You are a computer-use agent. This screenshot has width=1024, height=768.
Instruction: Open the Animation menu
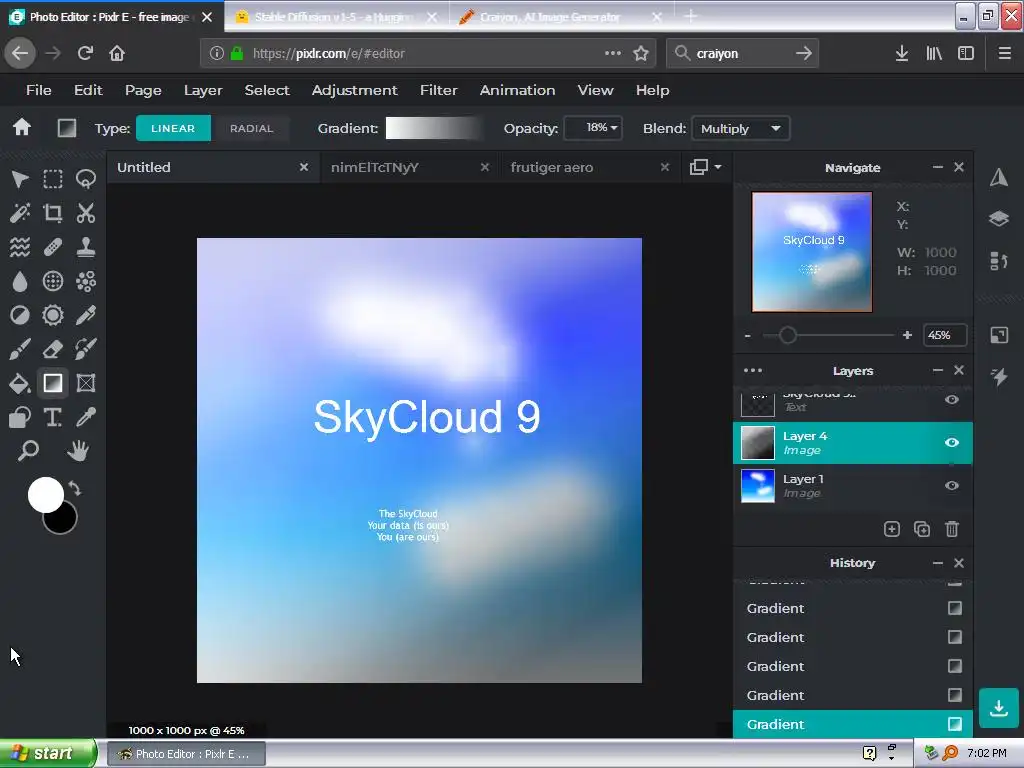point(517,90)
